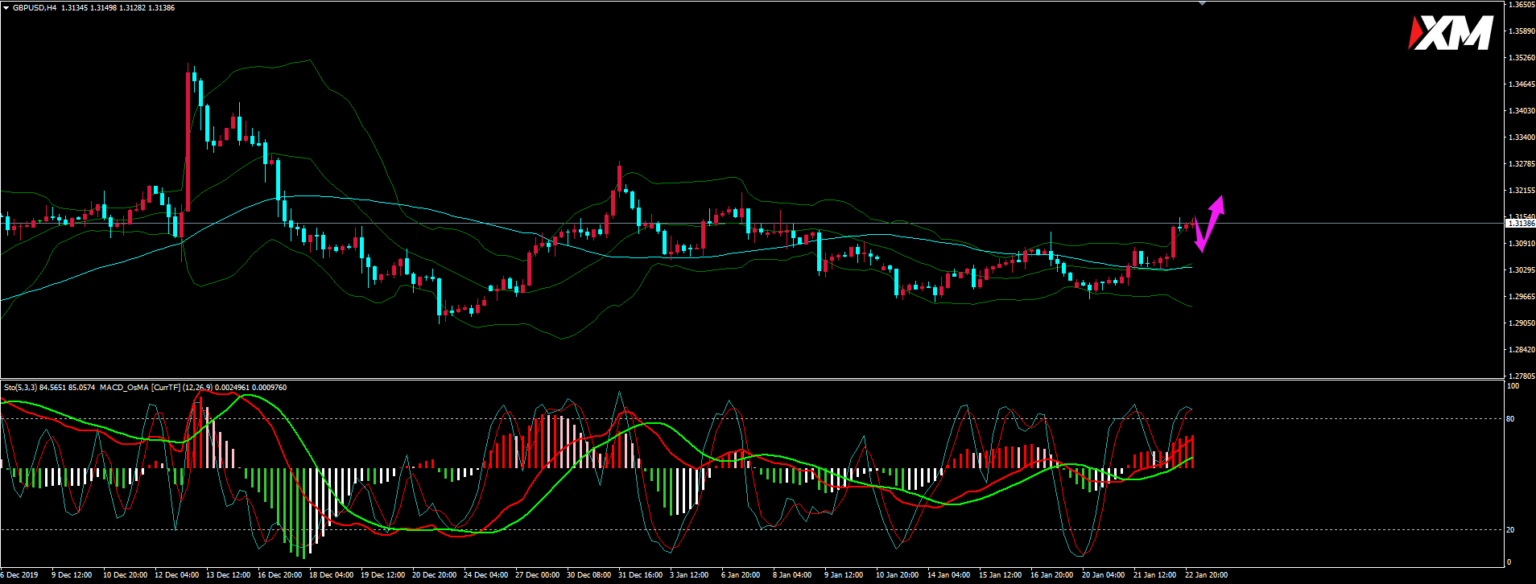Viewport: 1536px width, 584px height.
Task: Click the 80 level on stochastic scale
Action: click(1512, 419)
